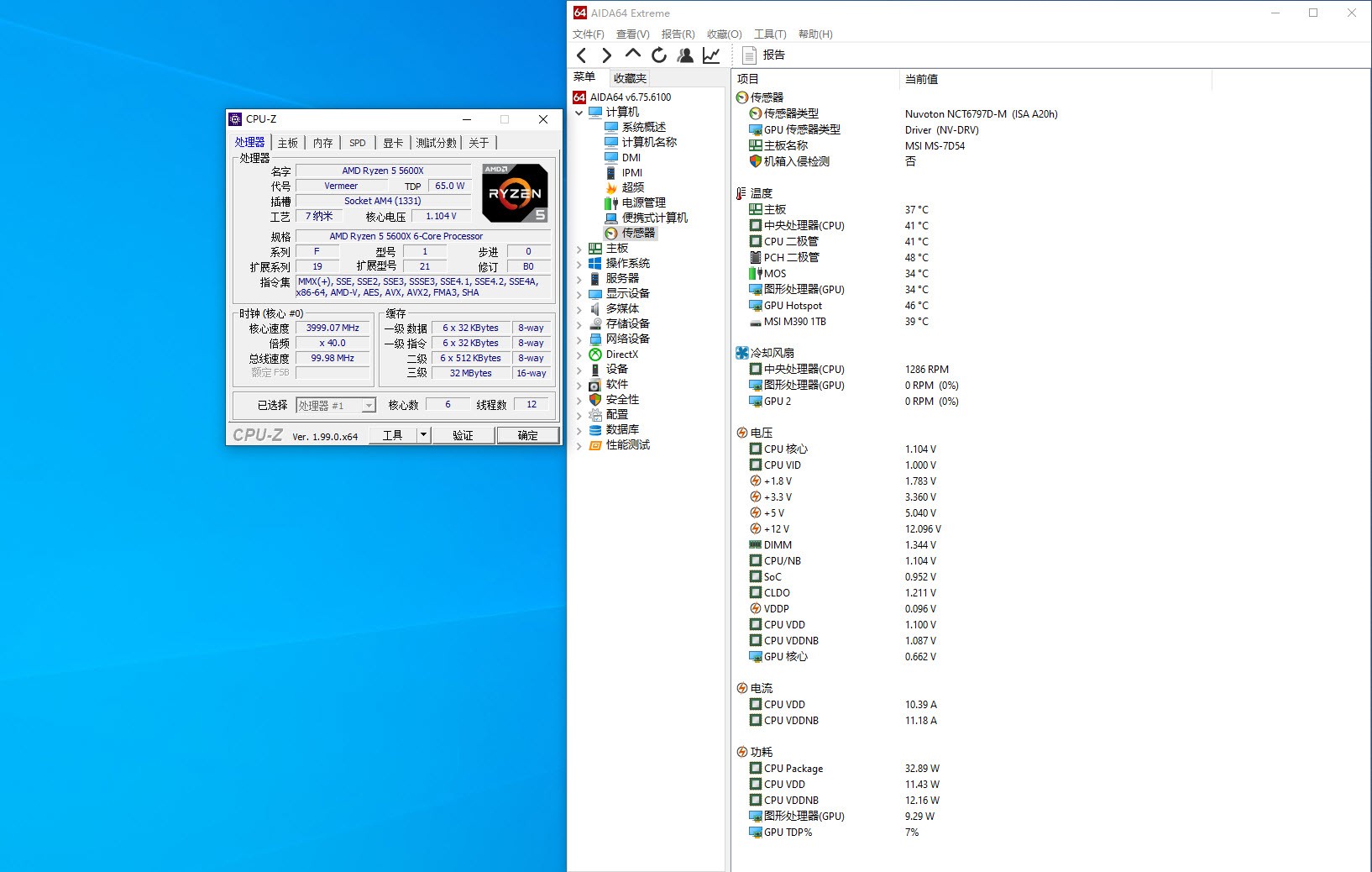Open the user icon in AIDA64 toolbar
This screenshot has width=1372, height=872.
click(x=685, y=55)
